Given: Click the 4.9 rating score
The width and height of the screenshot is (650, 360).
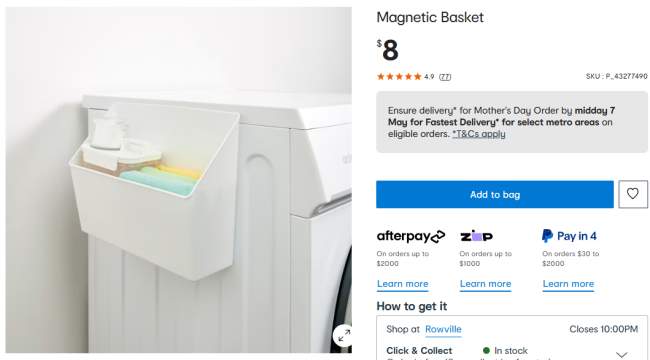Looking at the screenshot, I should pyautogui.click(x=429, y=77).
